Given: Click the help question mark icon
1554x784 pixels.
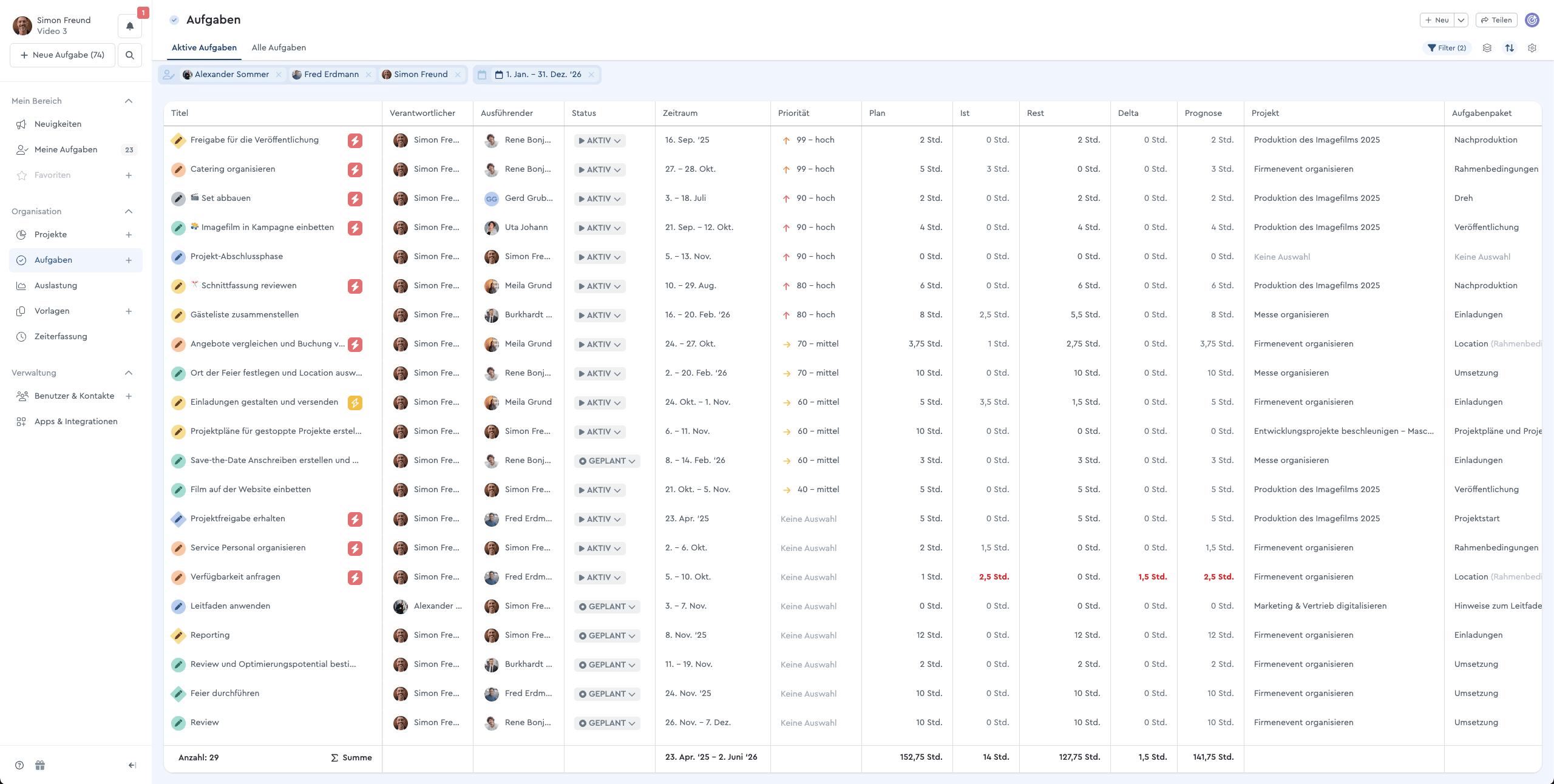Looking at the screenshot, I should click(19, 765).
